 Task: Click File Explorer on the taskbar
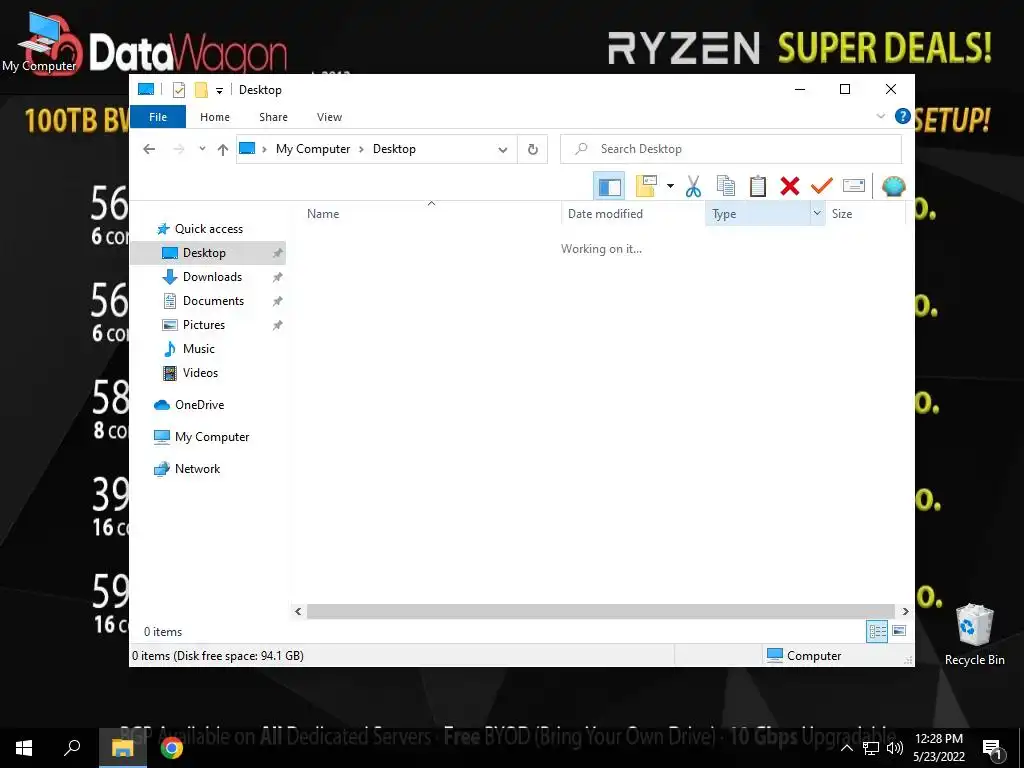[122, 748]
